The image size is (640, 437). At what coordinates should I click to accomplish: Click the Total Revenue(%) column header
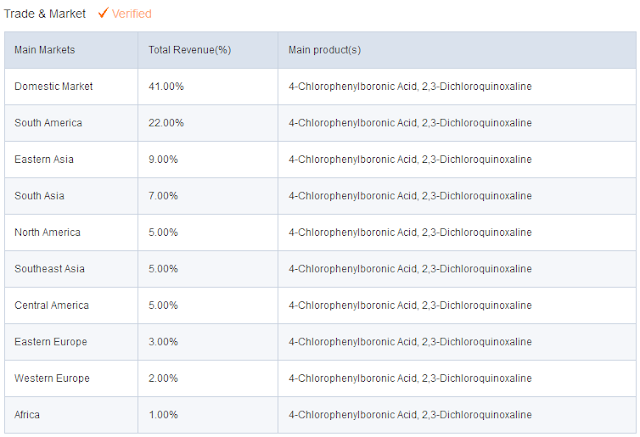click(x=189, y=50)
